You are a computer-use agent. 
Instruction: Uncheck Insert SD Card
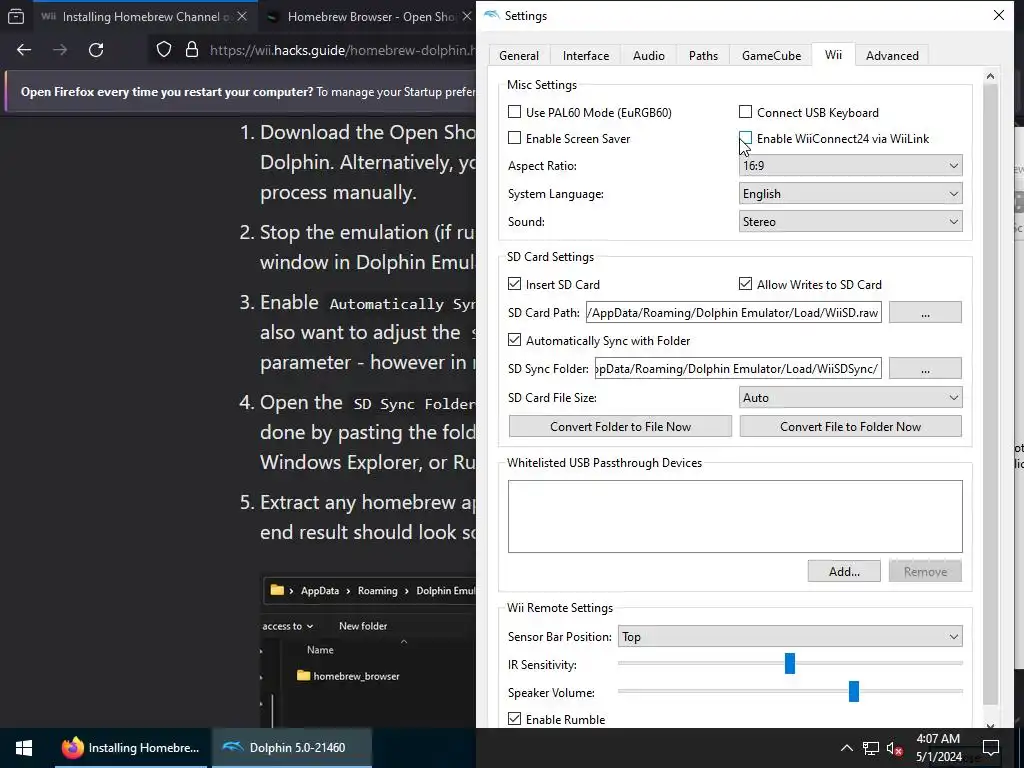tap(515, 283)
